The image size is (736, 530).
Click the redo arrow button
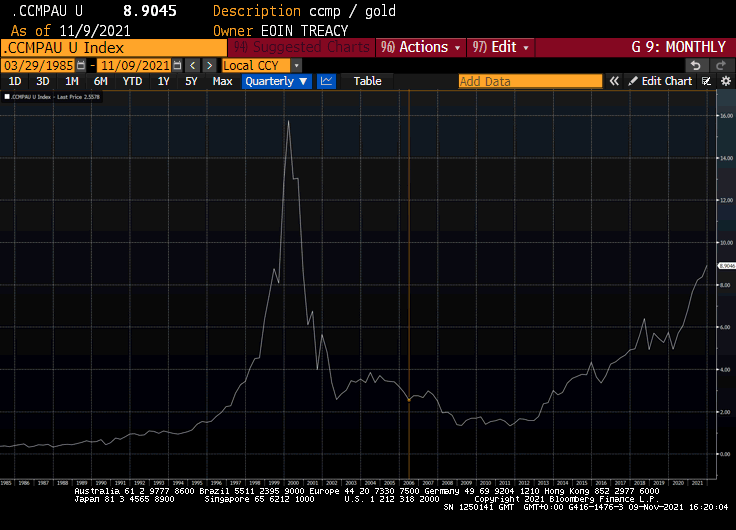pyautogui.click(x=720, y=65)
